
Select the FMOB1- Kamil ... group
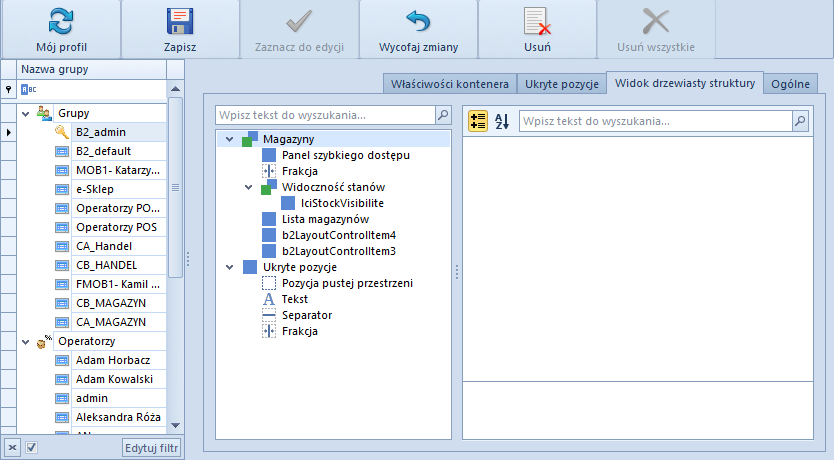click(x=118, y=284)
